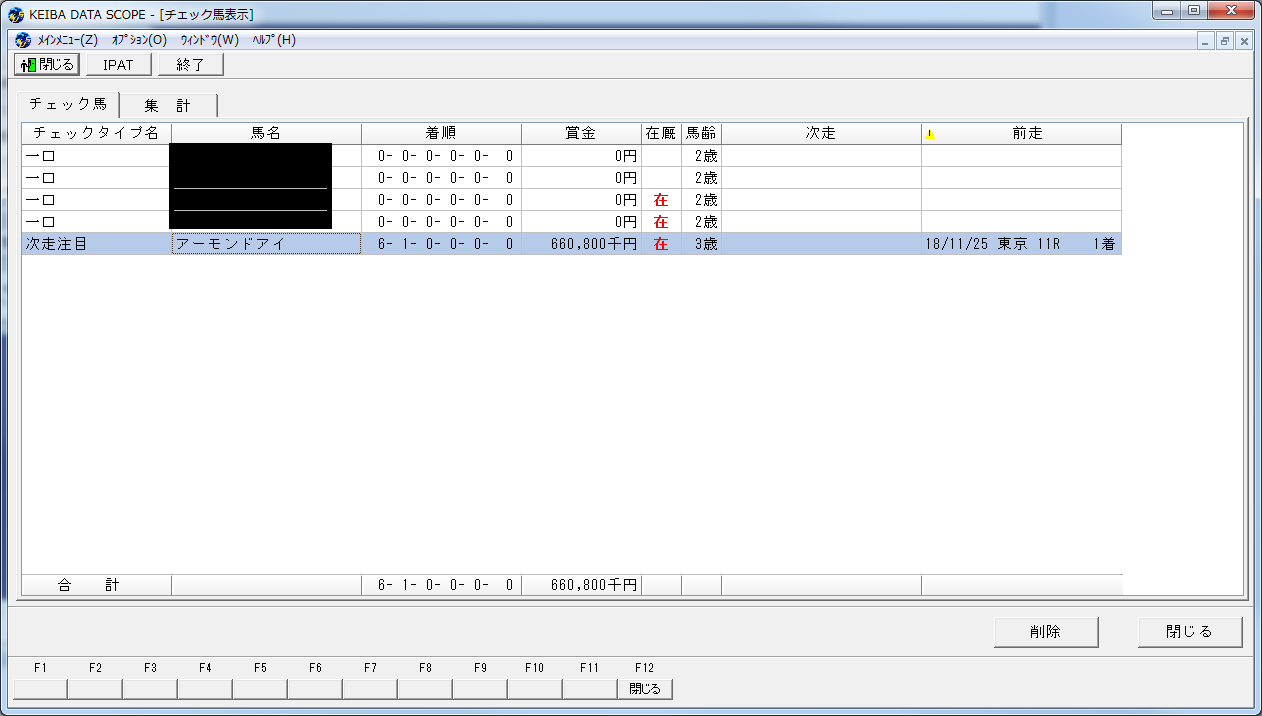The image size is (1262, 716).
Task: Open the ヘルプ(H) menu
Action: pyautogui.click(x=274, y=40)
